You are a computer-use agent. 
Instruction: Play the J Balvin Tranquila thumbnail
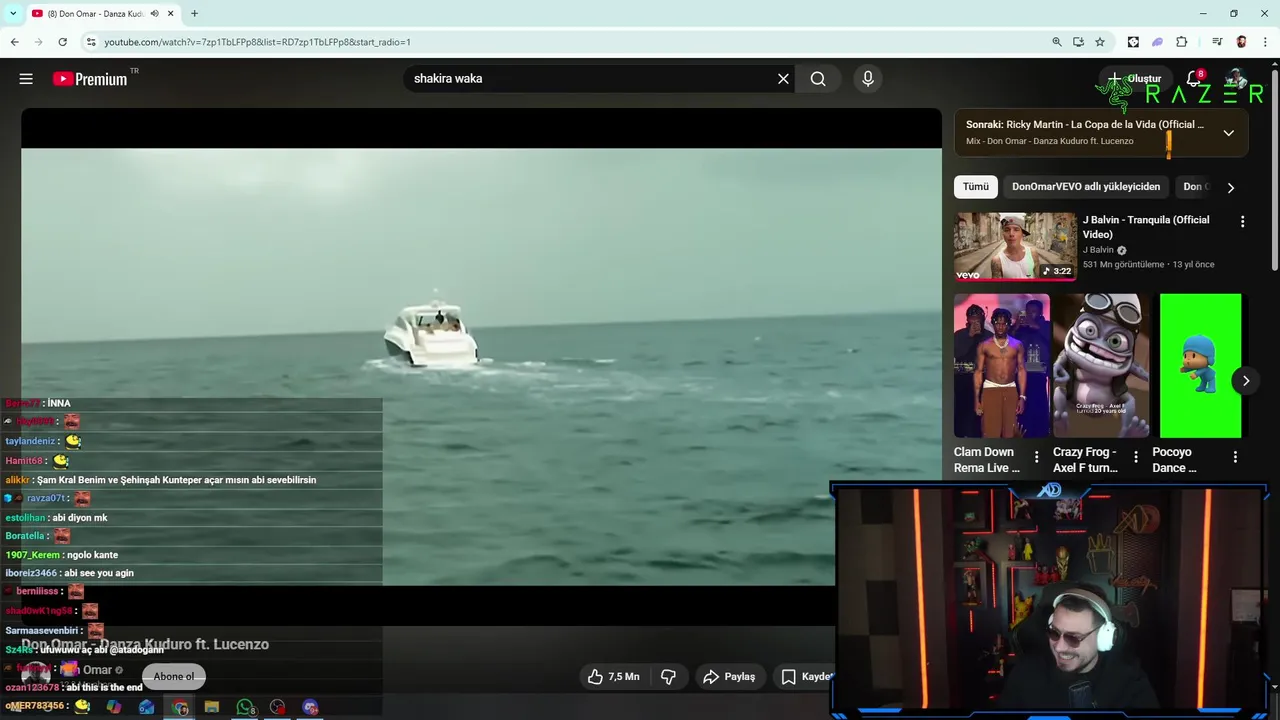click(1015, 246)
